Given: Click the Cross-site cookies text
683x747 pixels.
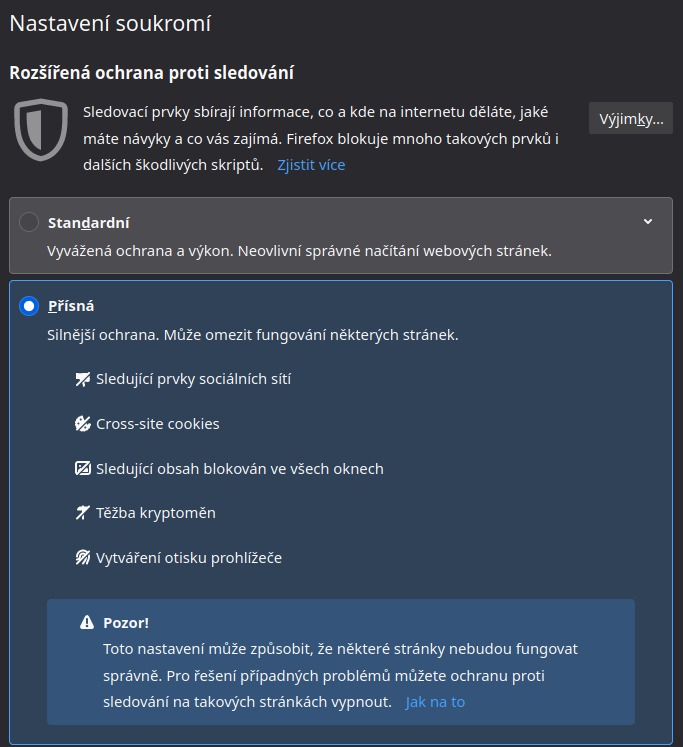Looking at the screenshot, I should (x=158, y=424).
